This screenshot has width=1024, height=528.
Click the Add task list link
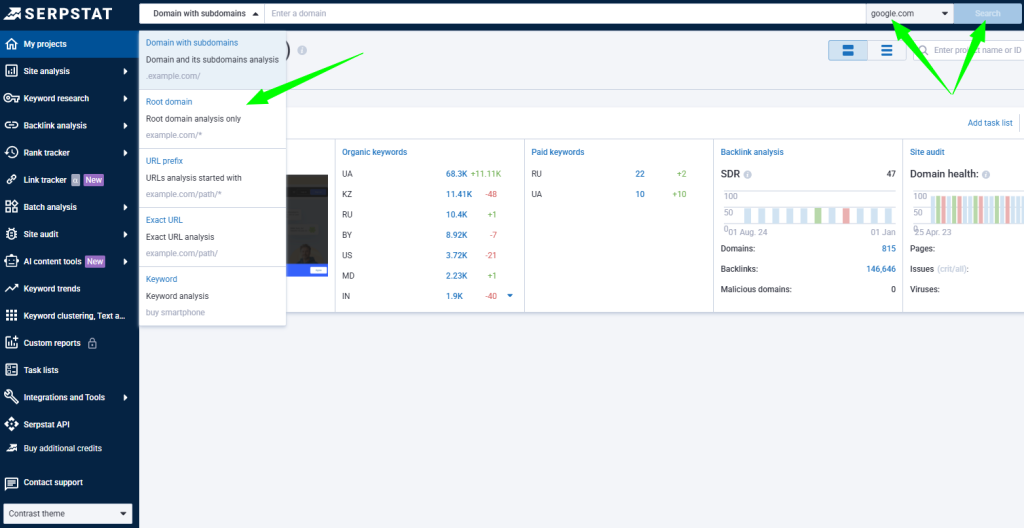[x=990, y=123]
